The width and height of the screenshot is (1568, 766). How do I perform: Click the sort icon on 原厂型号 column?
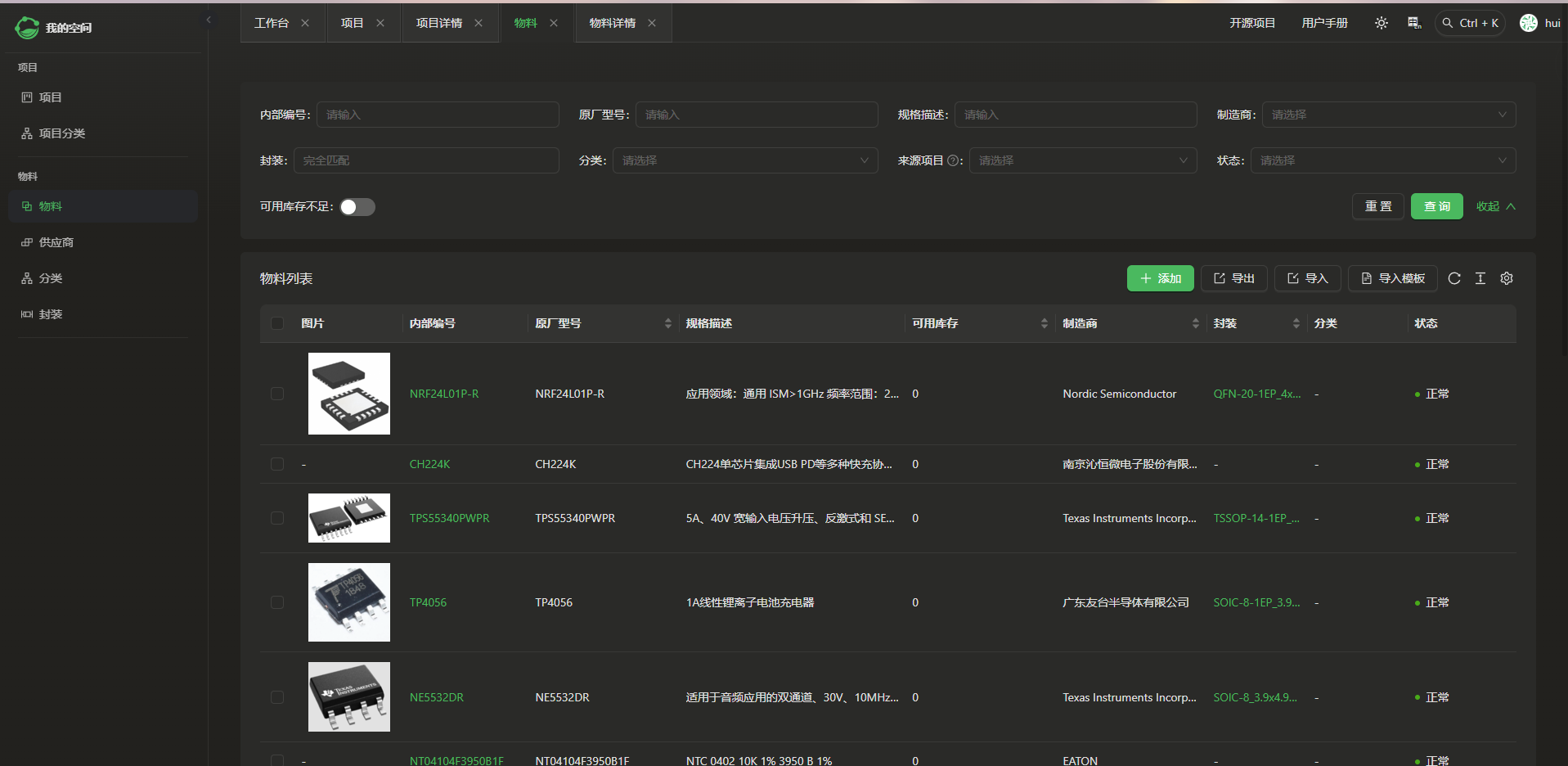667,323
